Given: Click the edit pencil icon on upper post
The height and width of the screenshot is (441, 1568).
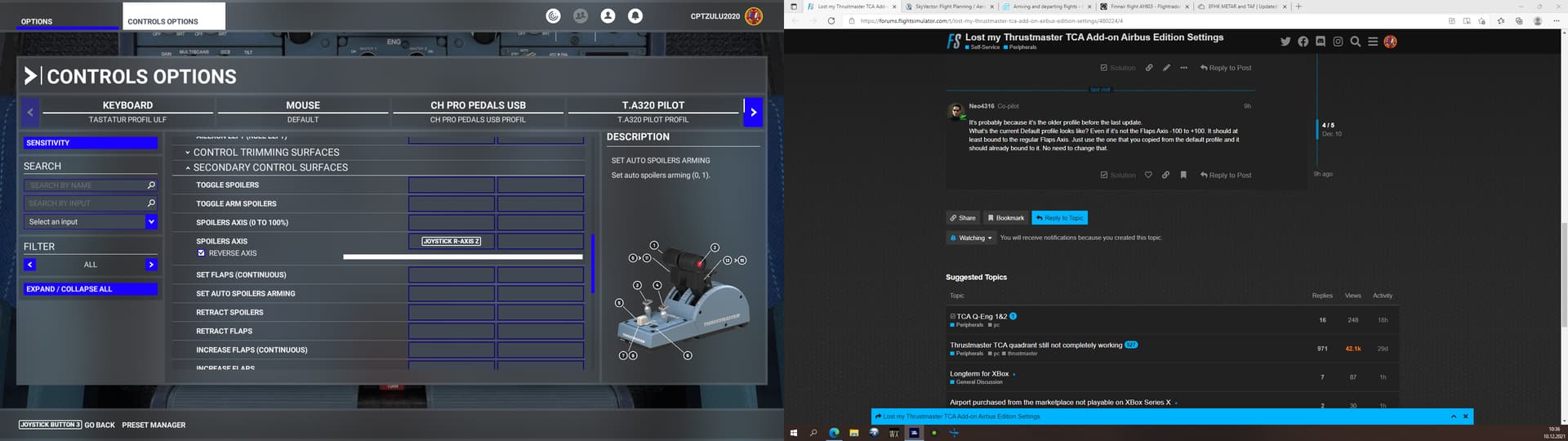Looking at the screenshot, I should (1166, 68).
